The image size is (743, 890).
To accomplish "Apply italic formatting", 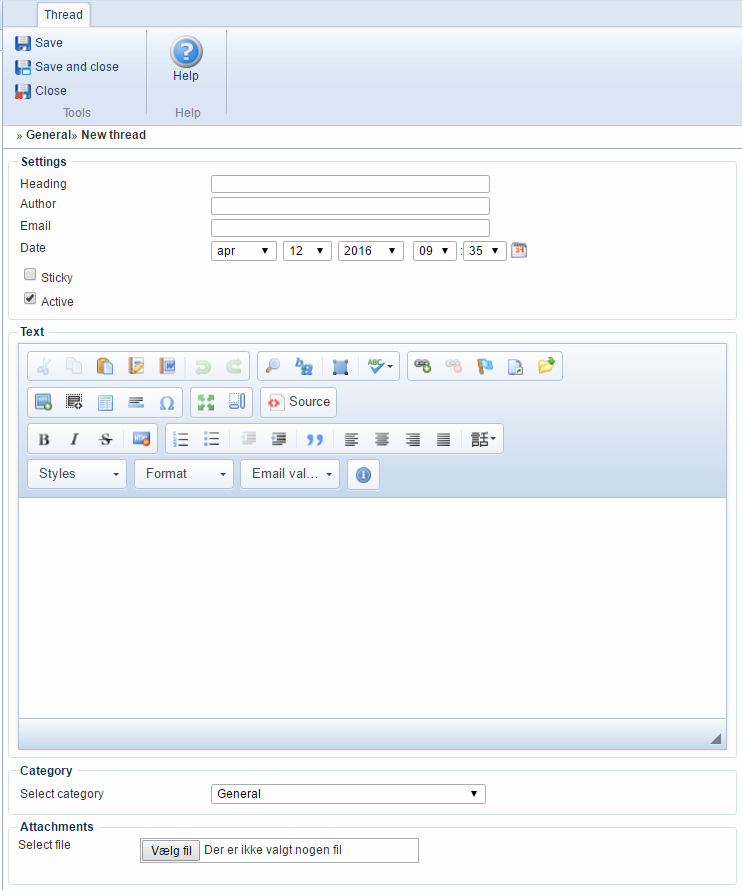I will (x=74, y=439).
